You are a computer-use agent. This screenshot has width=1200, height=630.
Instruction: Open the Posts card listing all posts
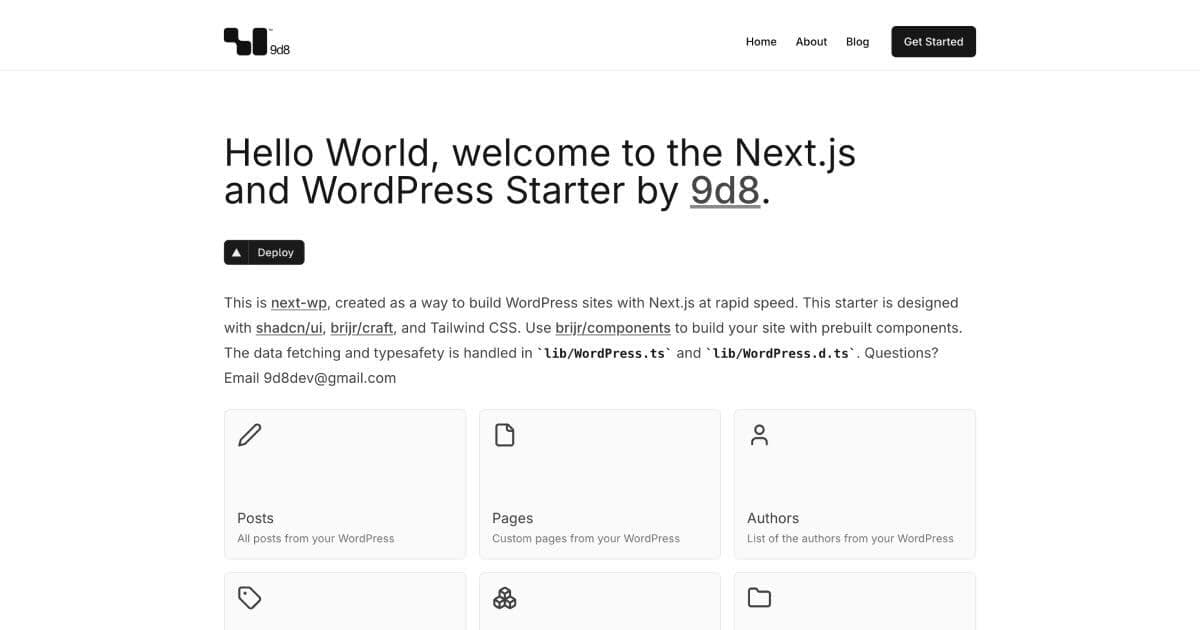(x=344, y=483)
